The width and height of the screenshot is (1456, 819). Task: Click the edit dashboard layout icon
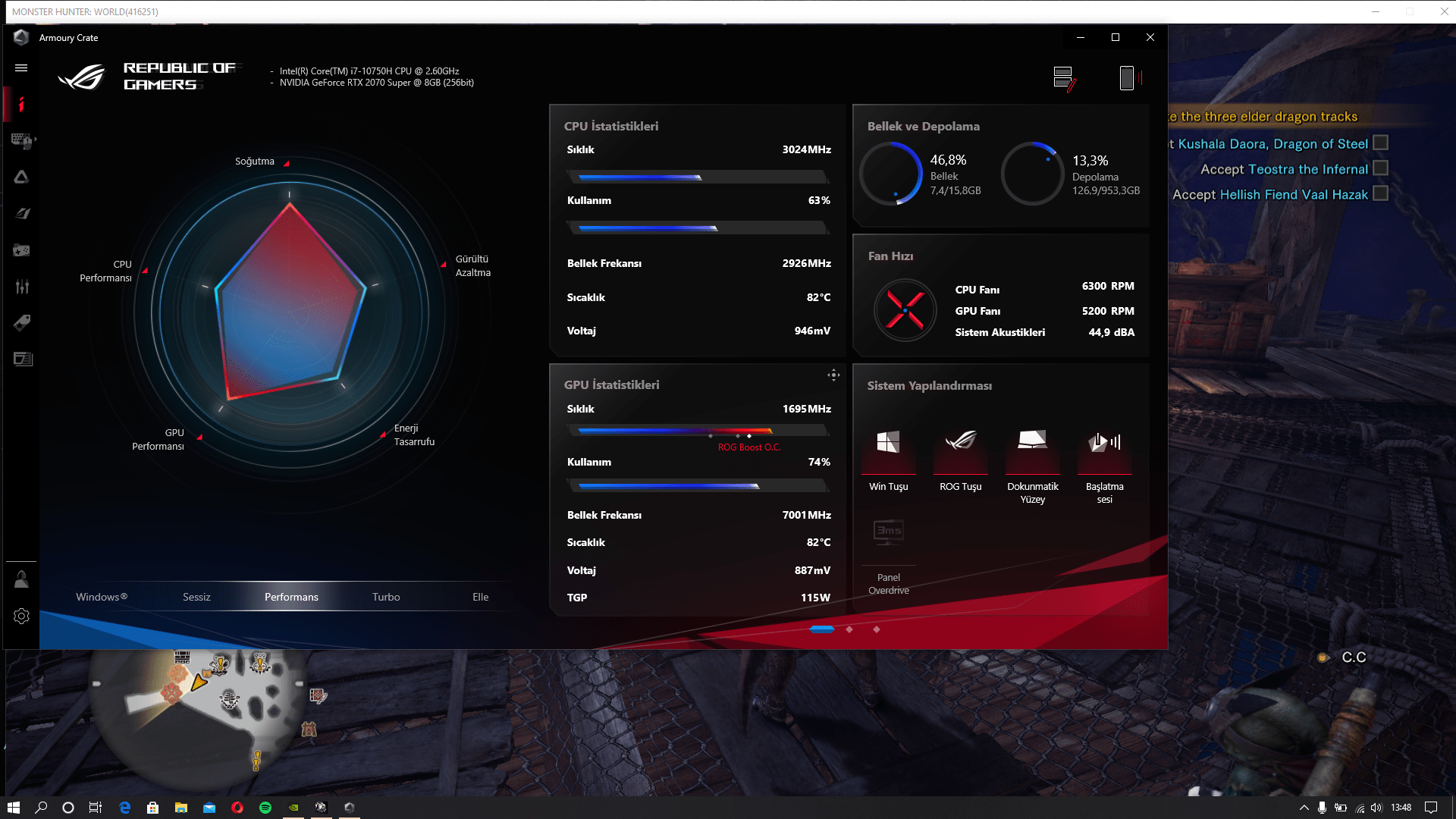tap(1064, 78)
